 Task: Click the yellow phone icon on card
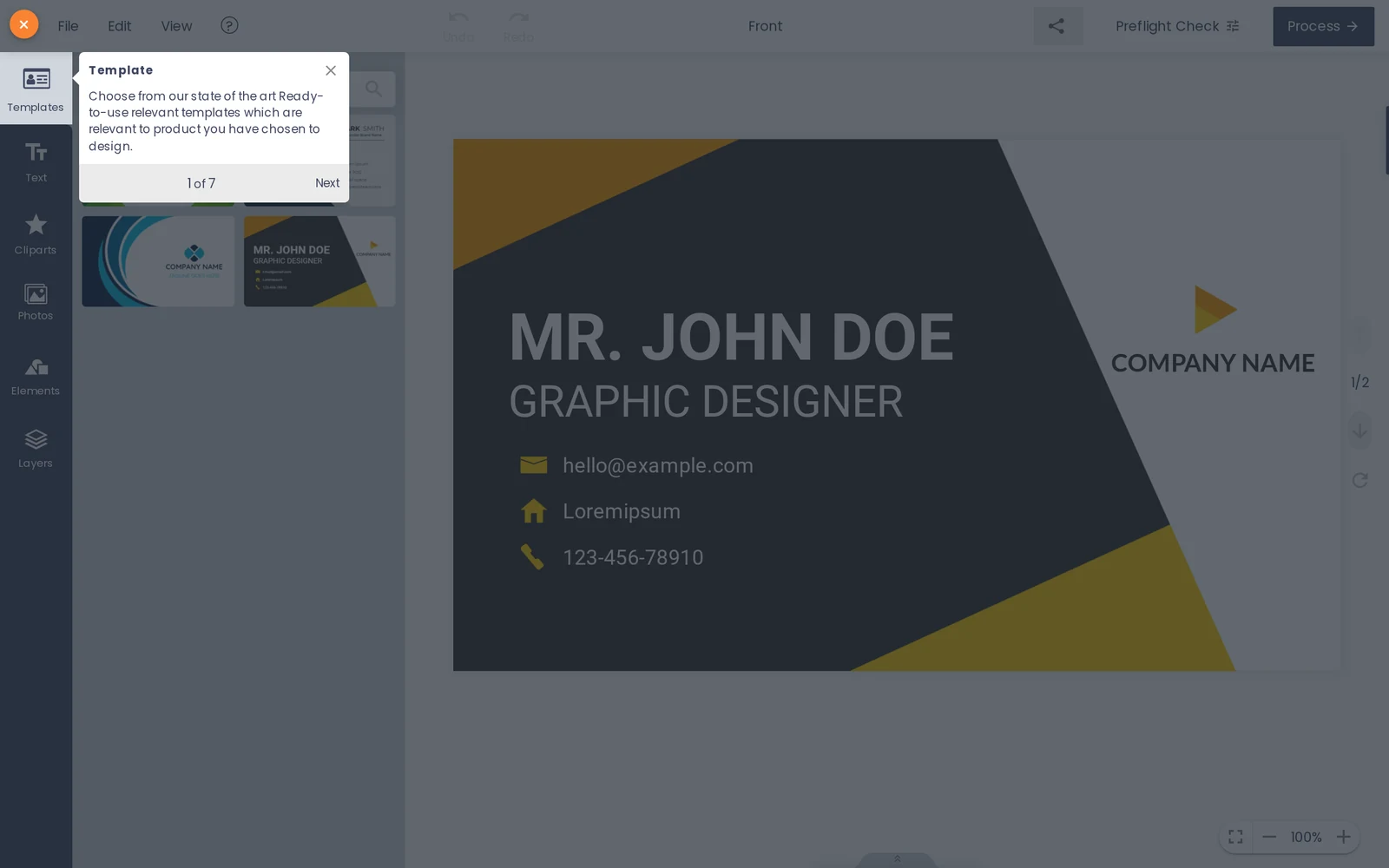[x=532, y=556]
